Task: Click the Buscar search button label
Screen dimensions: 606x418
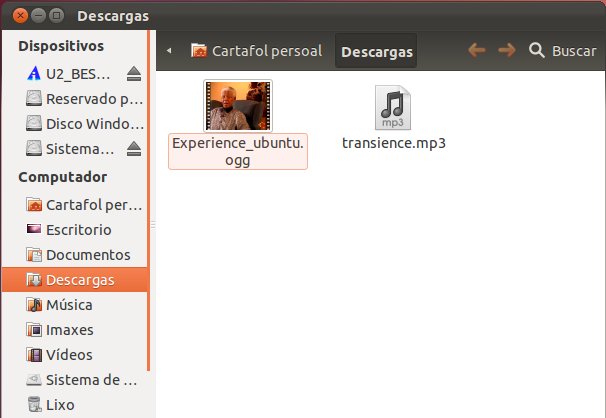Action: pos(574,51)
